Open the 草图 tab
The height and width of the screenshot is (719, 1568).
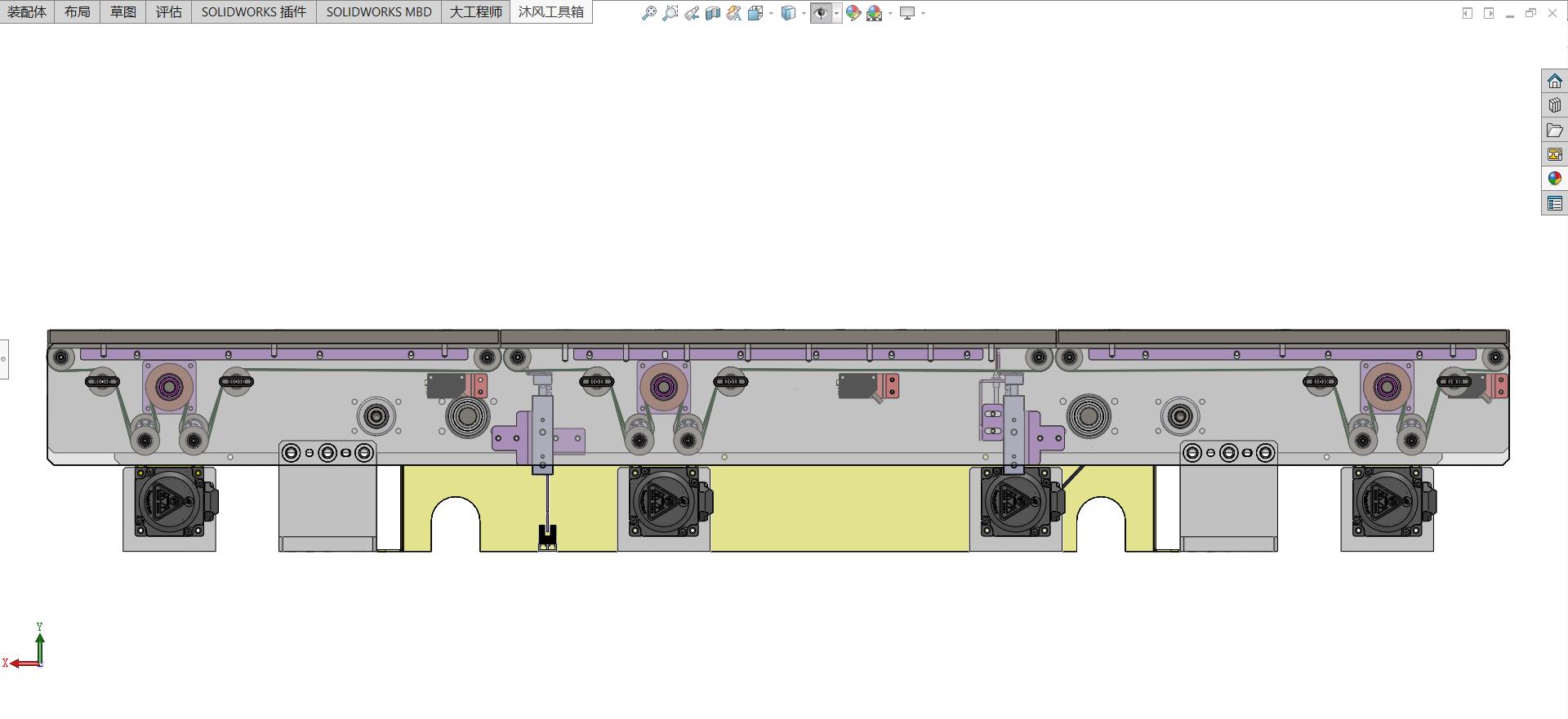pyautogui.click(x=123, y=11)
